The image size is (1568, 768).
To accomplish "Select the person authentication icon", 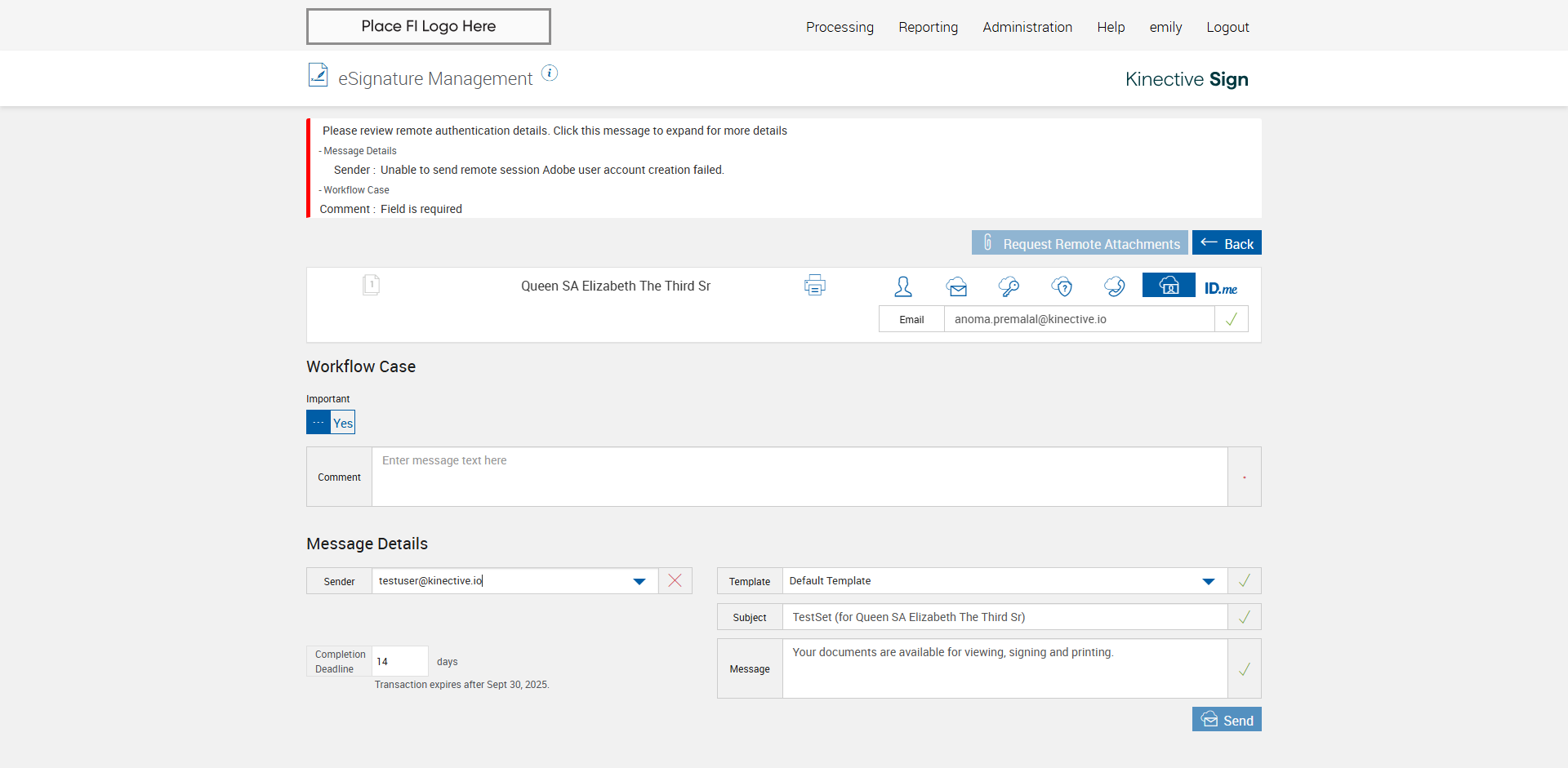I will click(902, 286).
